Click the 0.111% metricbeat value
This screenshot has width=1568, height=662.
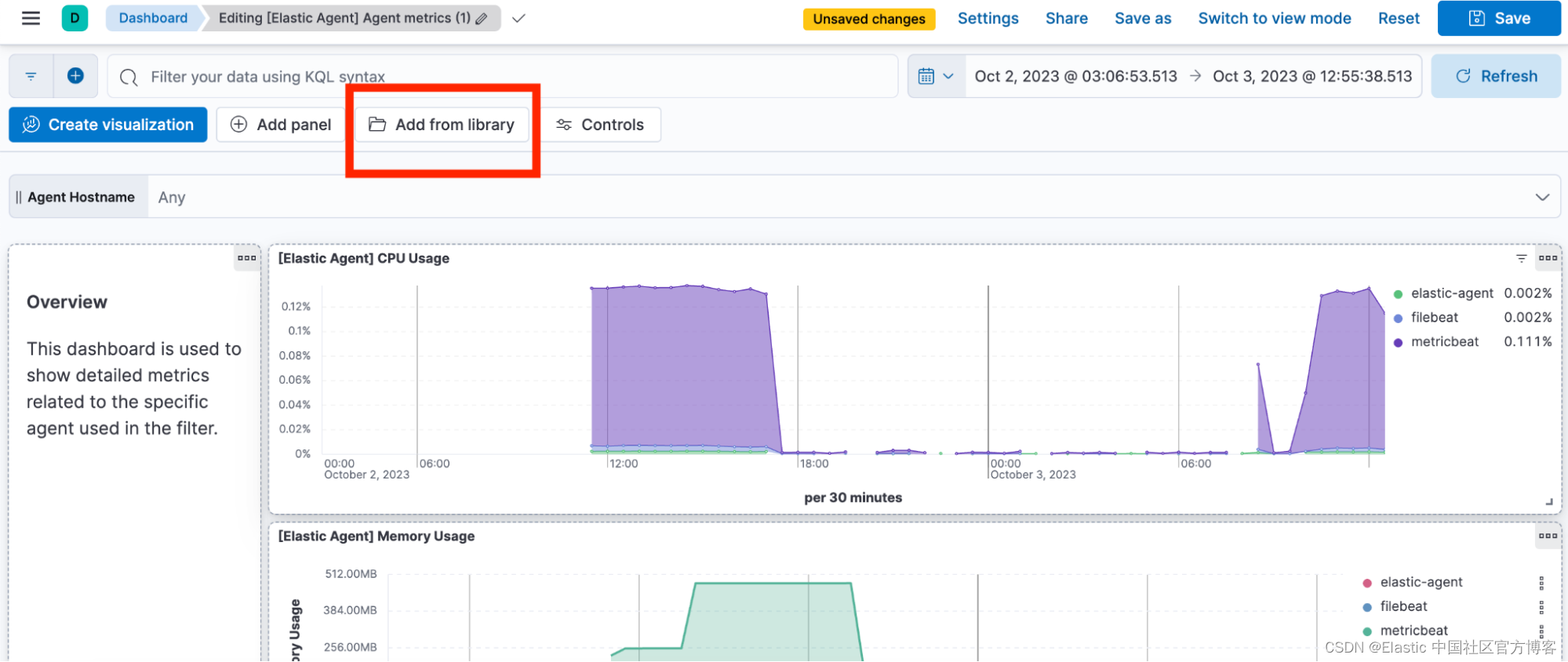(x=1527, y=342)
